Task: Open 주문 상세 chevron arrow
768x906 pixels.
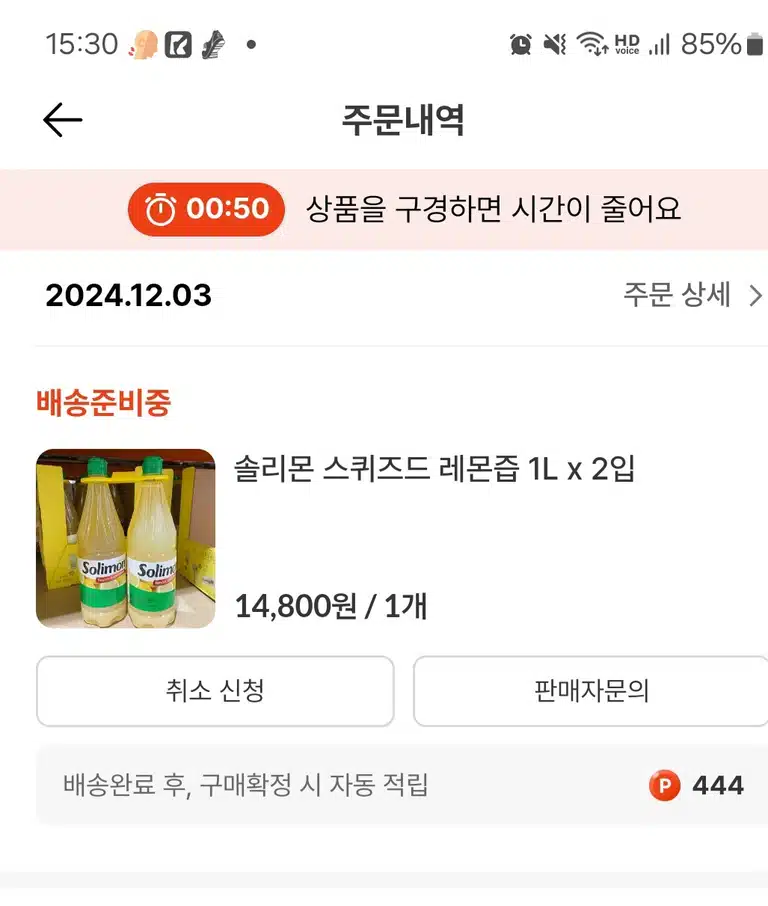Action: point(755,295)
